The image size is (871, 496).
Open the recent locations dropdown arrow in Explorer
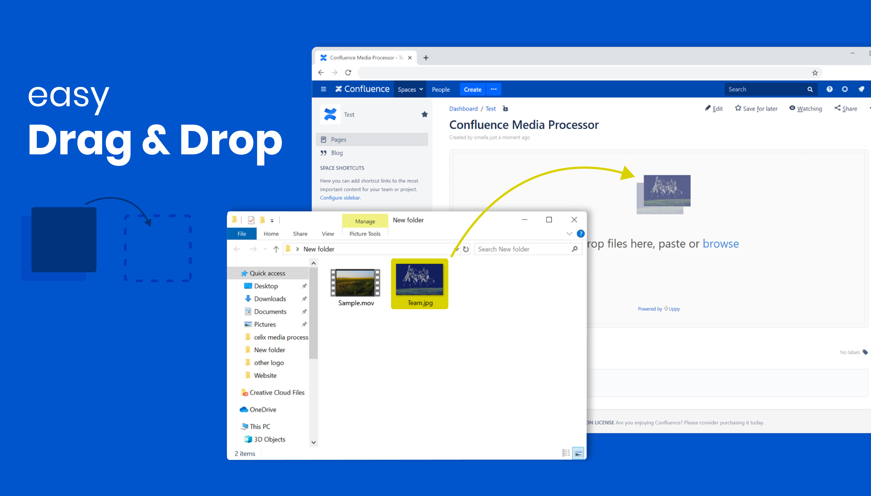pyautogui.click(x=265, y=249)
